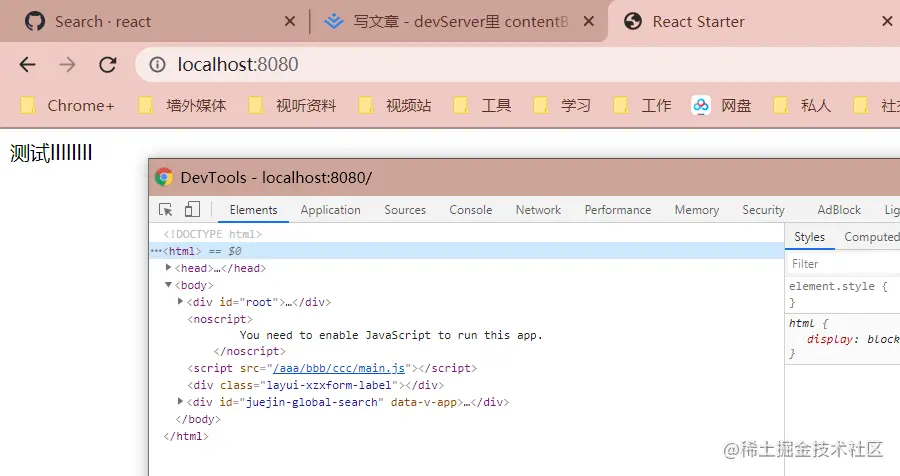
Task: Open the Sources panel tab
Action: [405, 210]
